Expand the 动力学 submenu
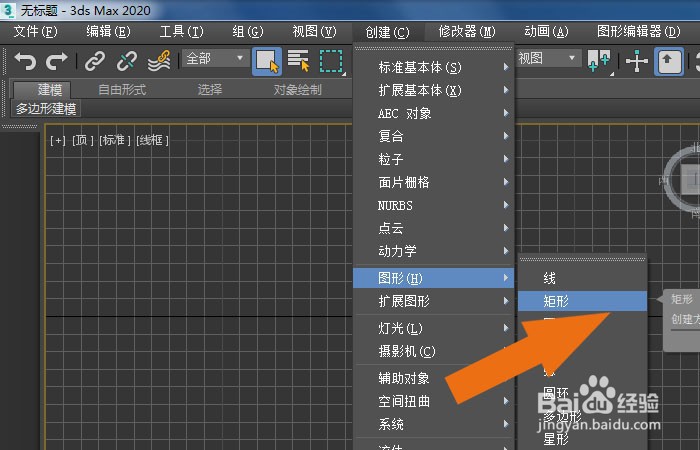 coord(433,251)
